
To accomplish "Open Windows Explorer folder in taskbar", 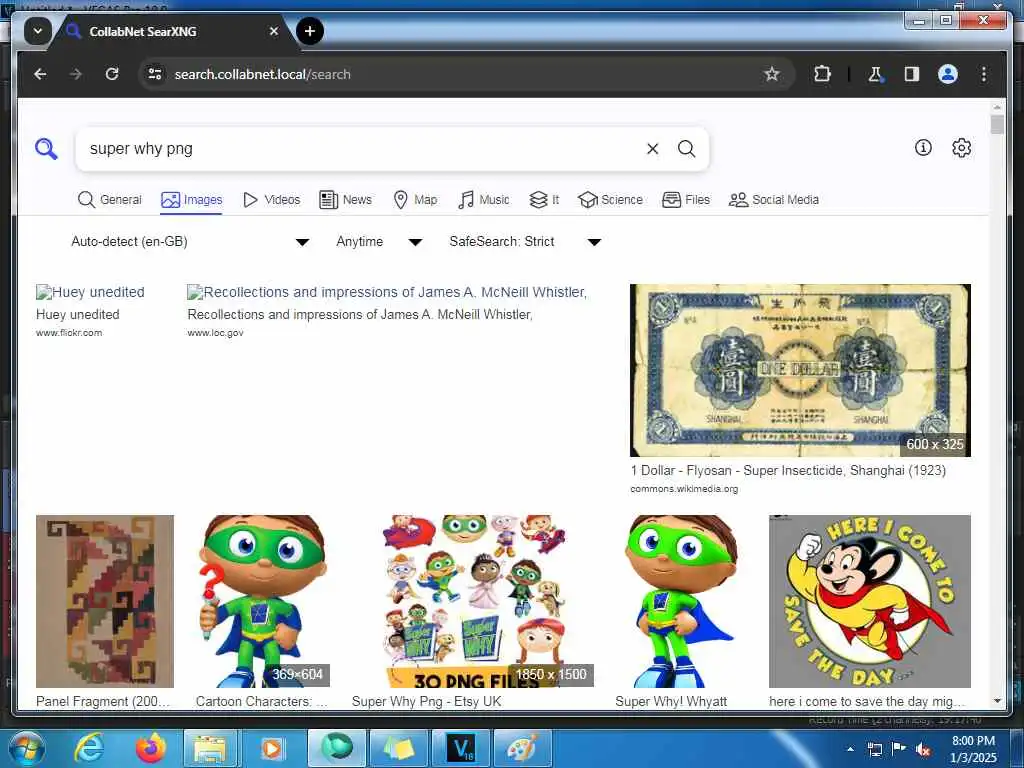I will coord(209,748).
